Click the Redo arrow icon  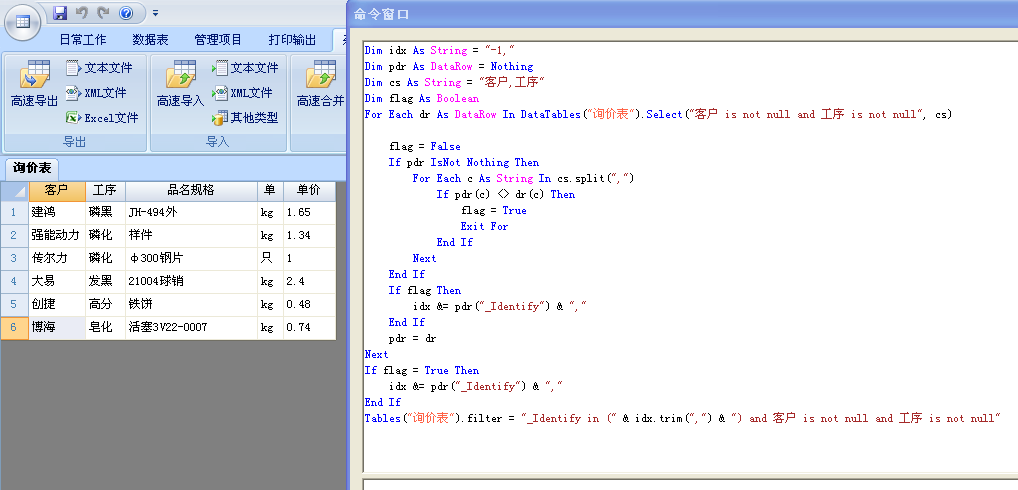point(102,13)
